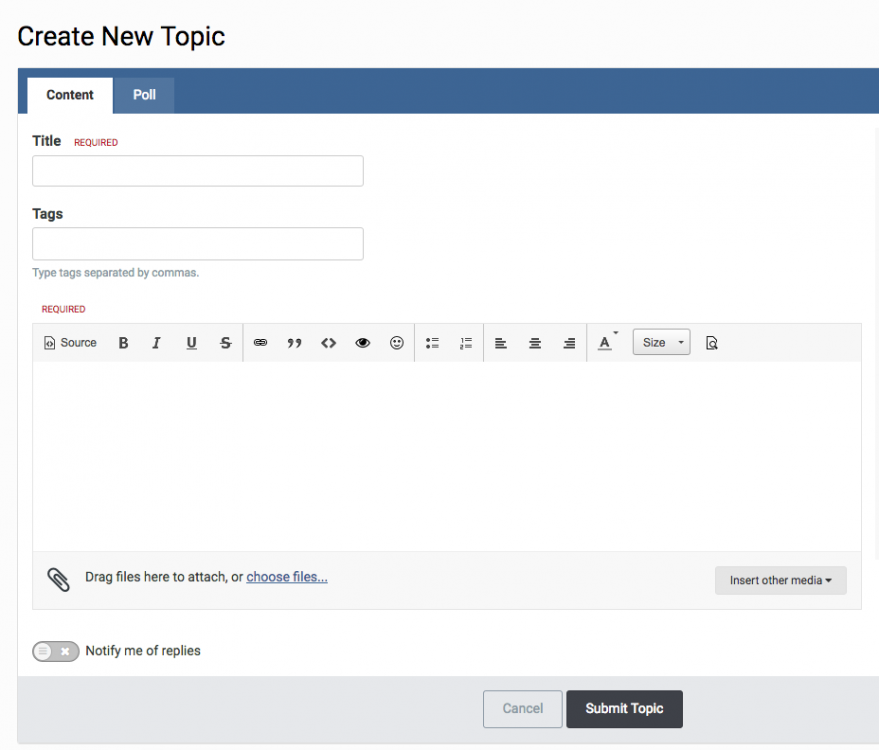Apply Underline formatting
Viewport: 879px width, 750px height.
[x=191, y=342]
